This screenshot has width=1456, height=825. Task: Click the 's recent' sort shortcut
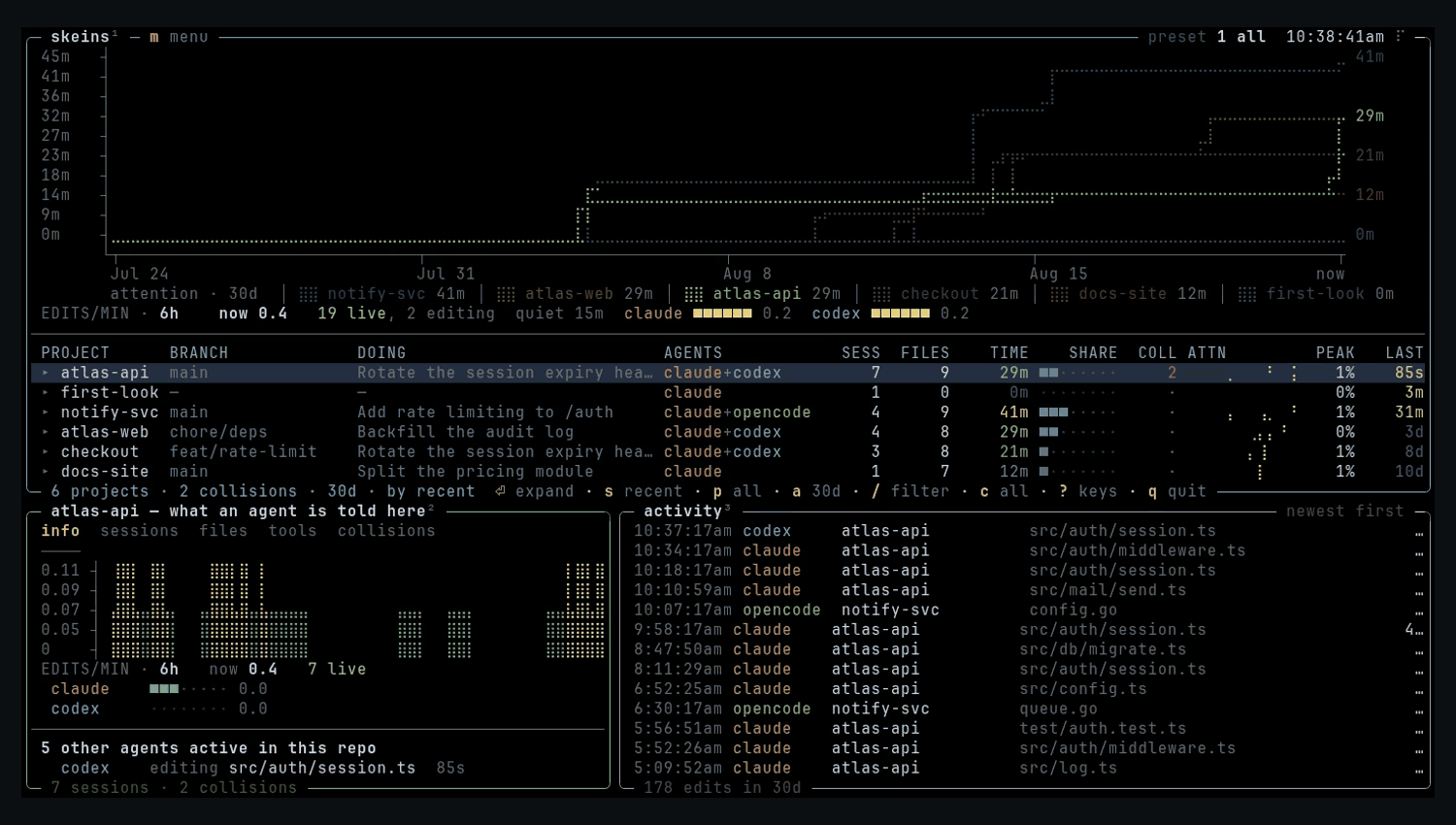click(644, 491)
